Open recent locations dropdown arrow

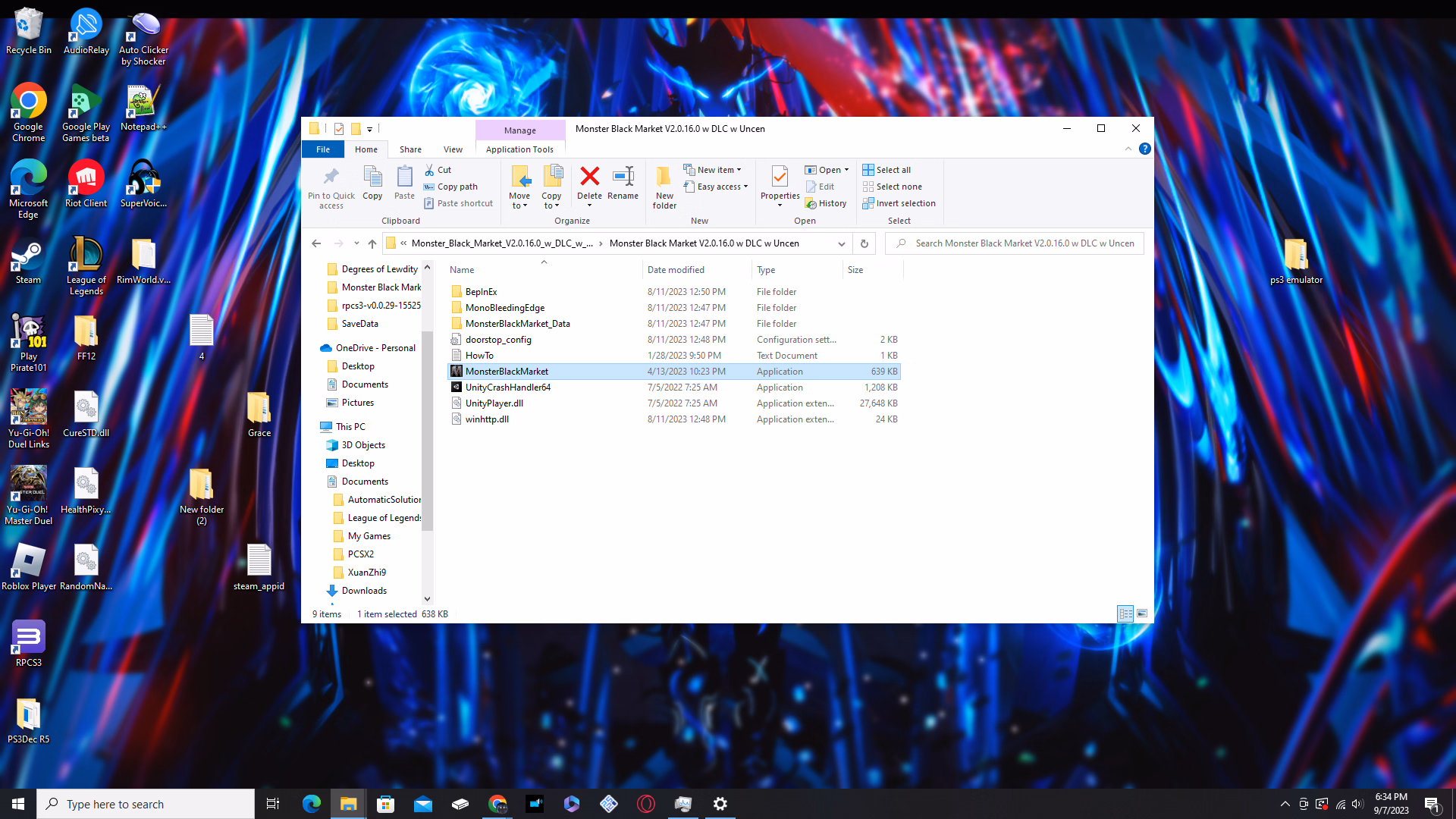tap(356, 243)
